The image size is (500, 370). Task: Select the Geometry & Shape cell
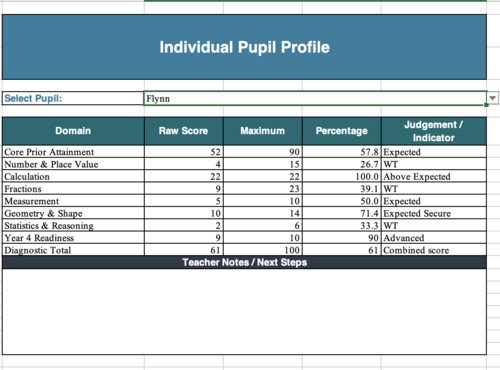(x=73, y=213)
